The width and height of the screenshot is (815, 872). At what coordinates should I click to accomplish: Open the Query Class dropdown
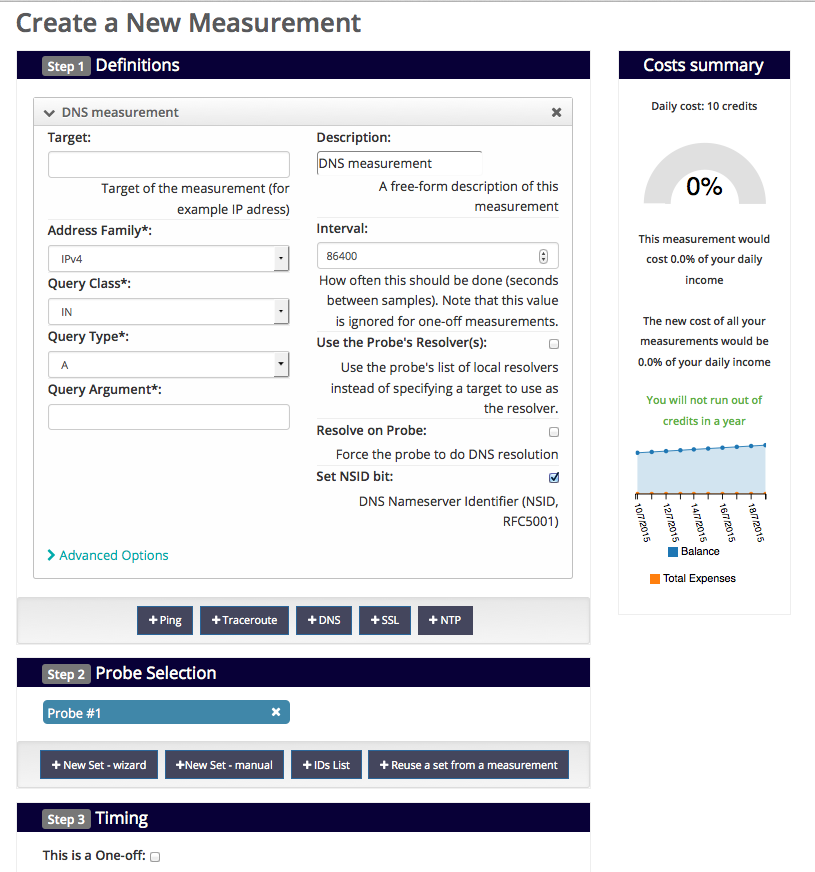click(x=168, y=311)
